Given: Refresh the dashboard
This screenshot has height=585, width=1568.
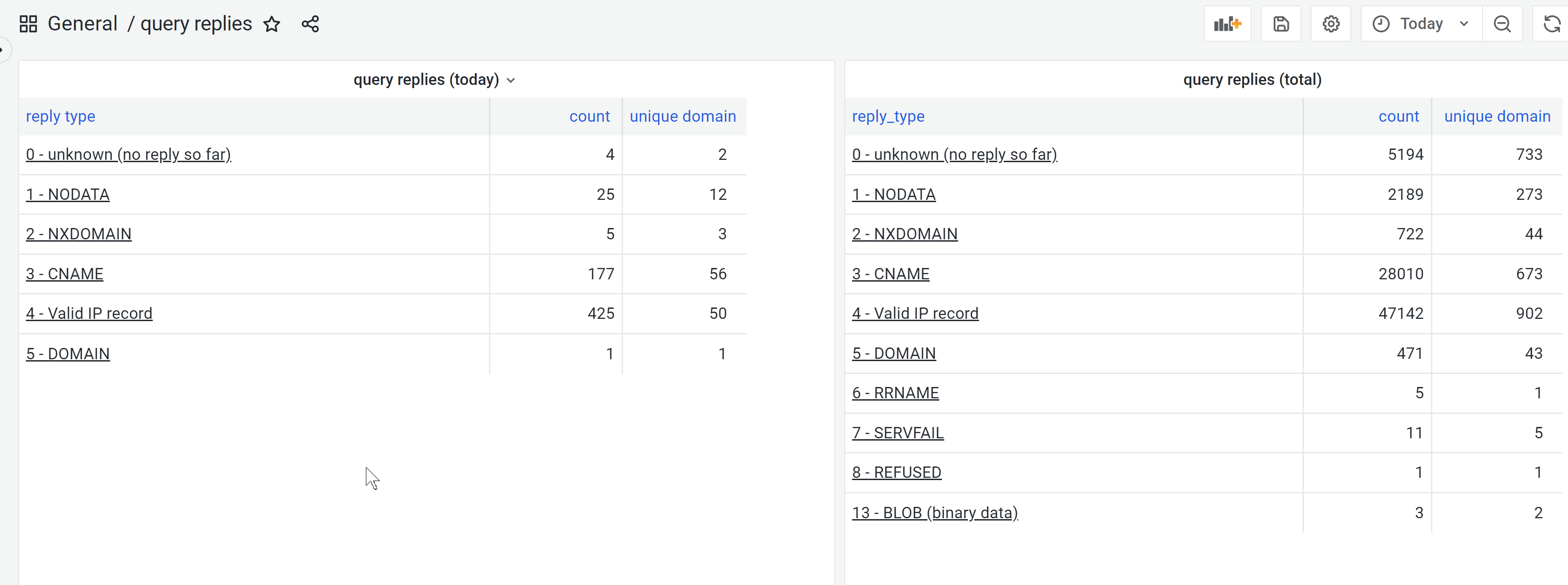Looking at the screenshot, I should [1552, 25].
